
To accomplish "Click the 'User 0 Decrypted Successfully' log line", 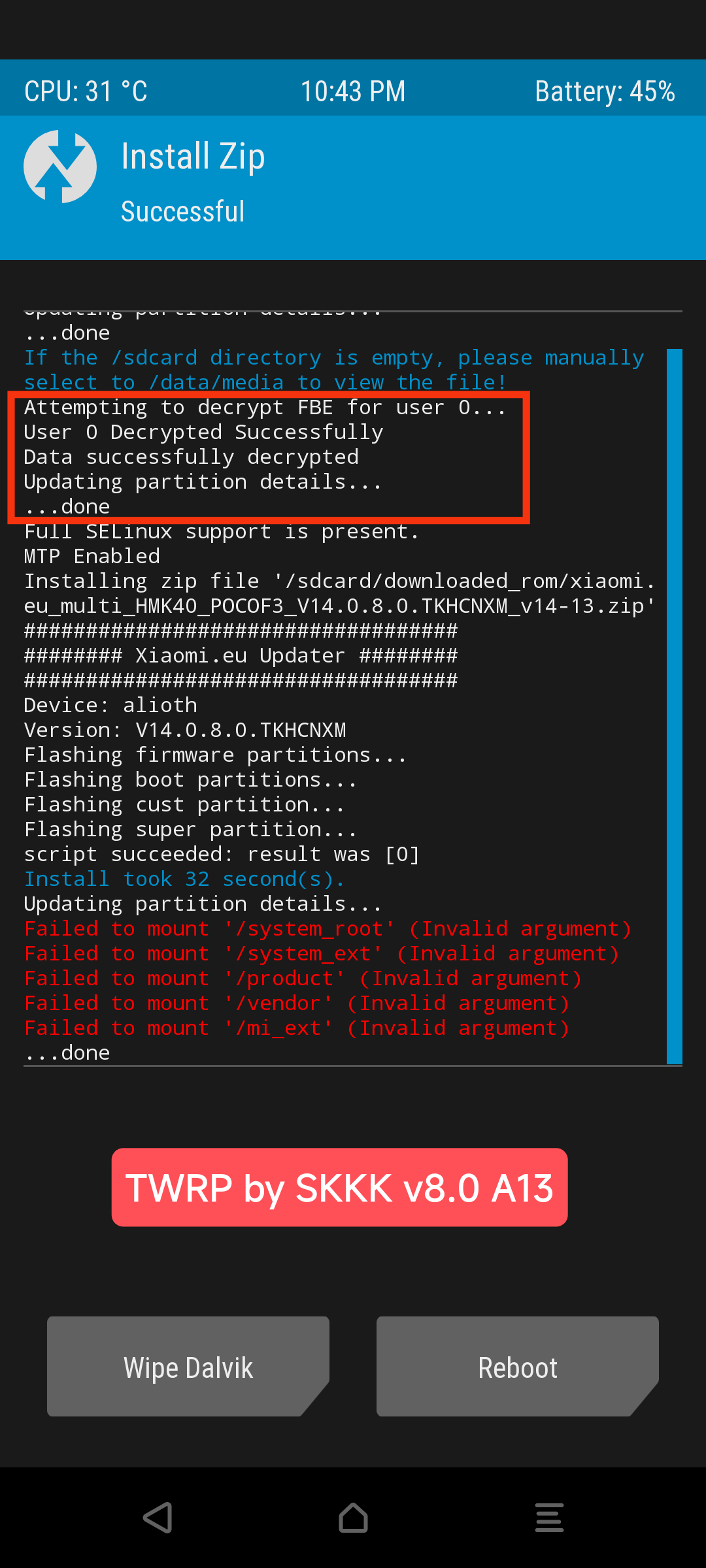I will (x=203, y=433).
